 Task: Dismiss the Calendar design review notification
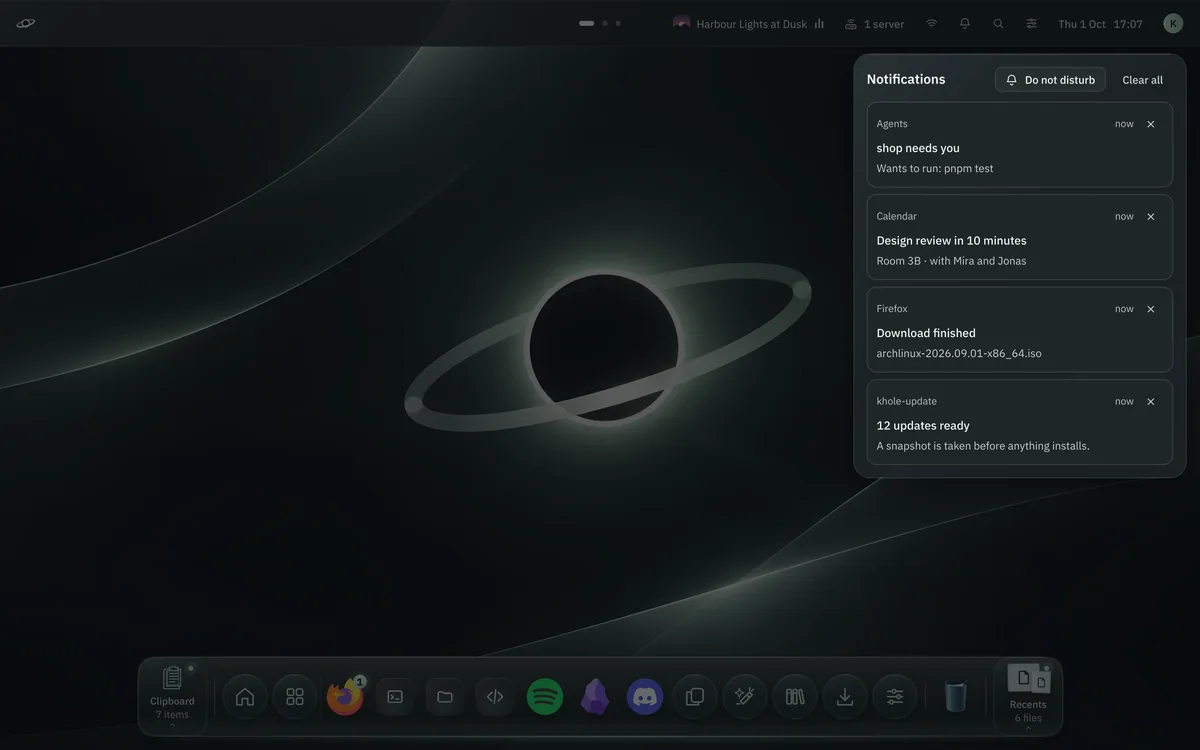pyautogui.click(x=1150, y=216)
